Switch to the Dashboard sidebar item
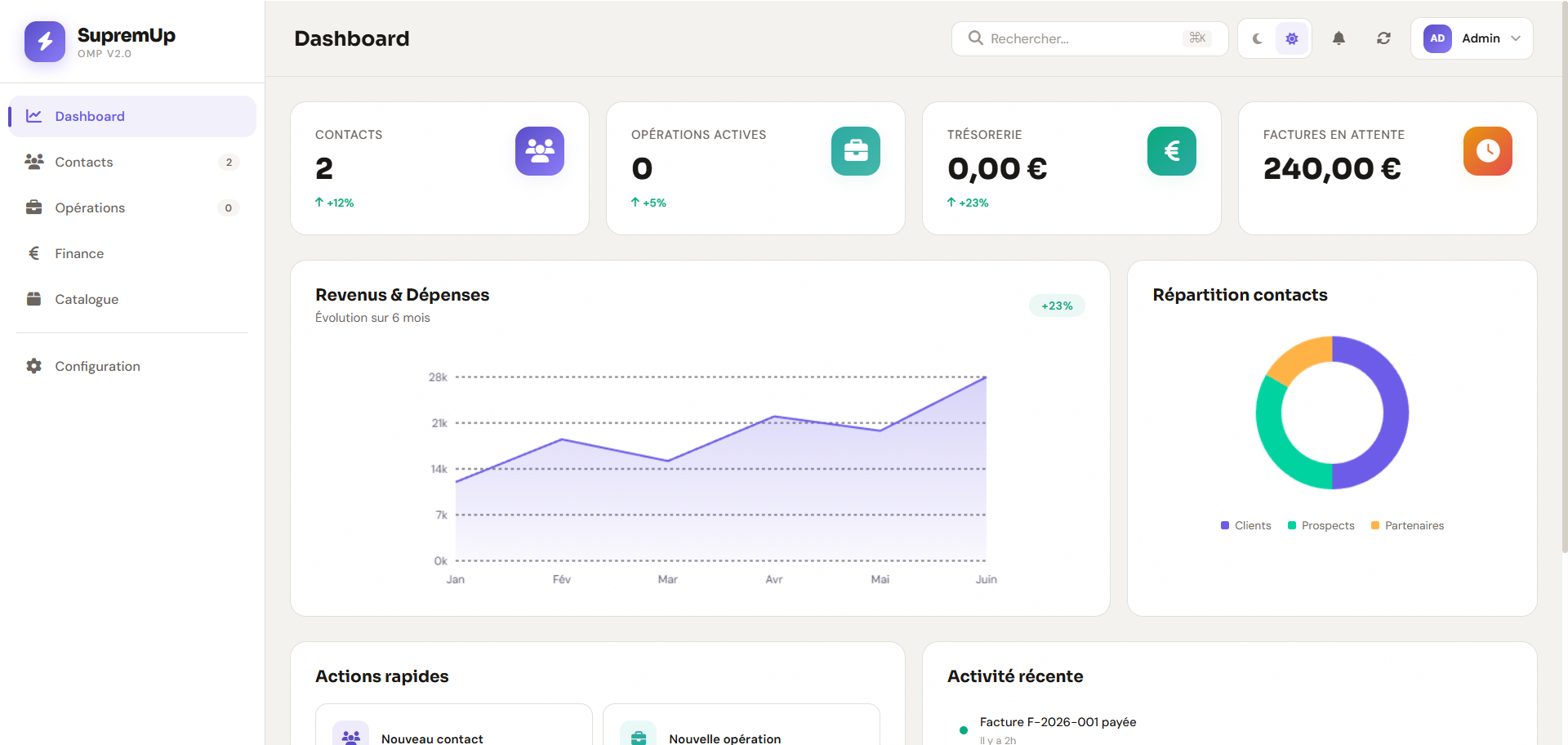The height and width of the screenshot is (745, 1568). click(x=90, y=116)
